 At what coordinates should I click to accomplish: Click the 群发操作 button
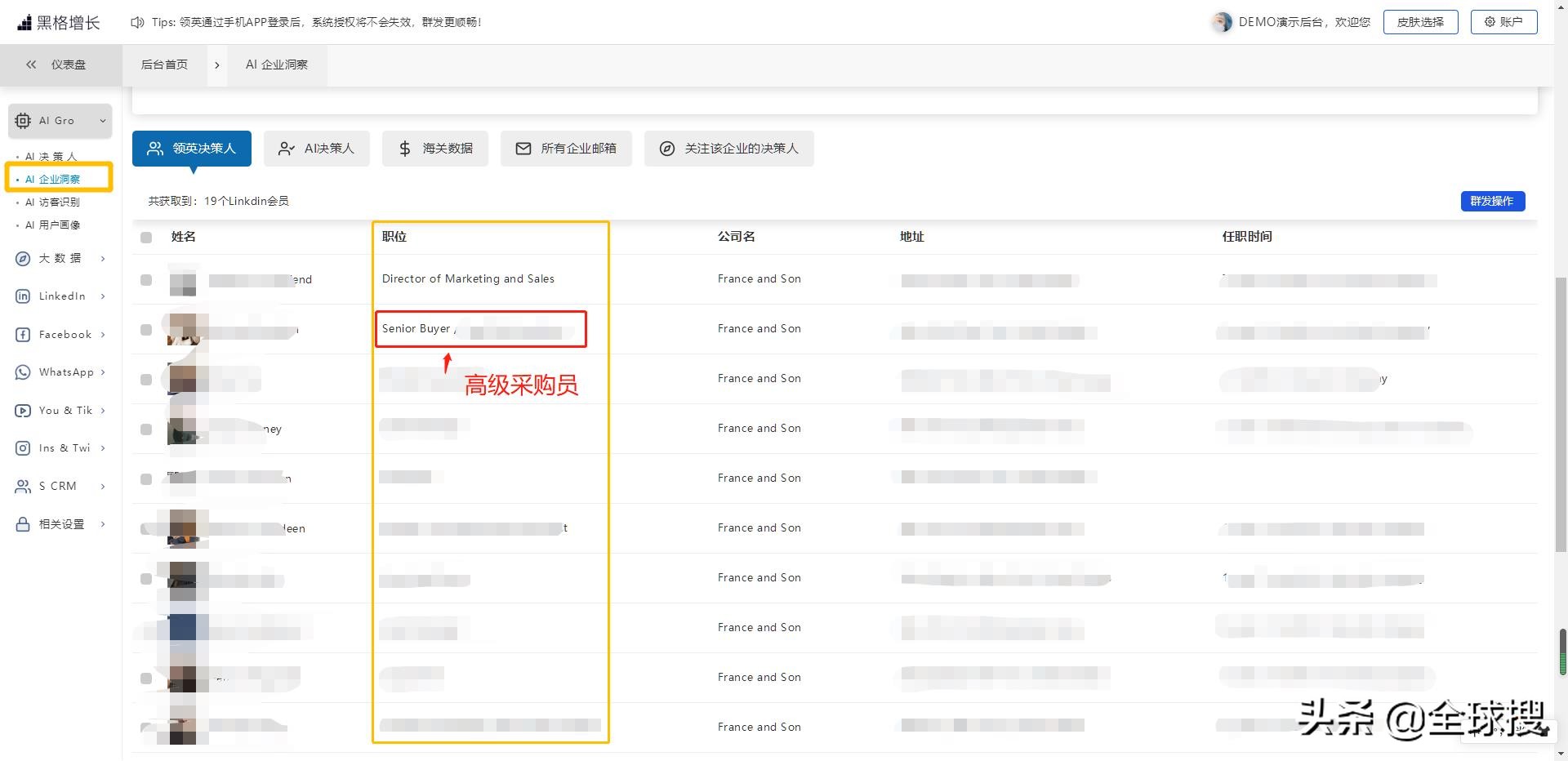click(1493, 201)
